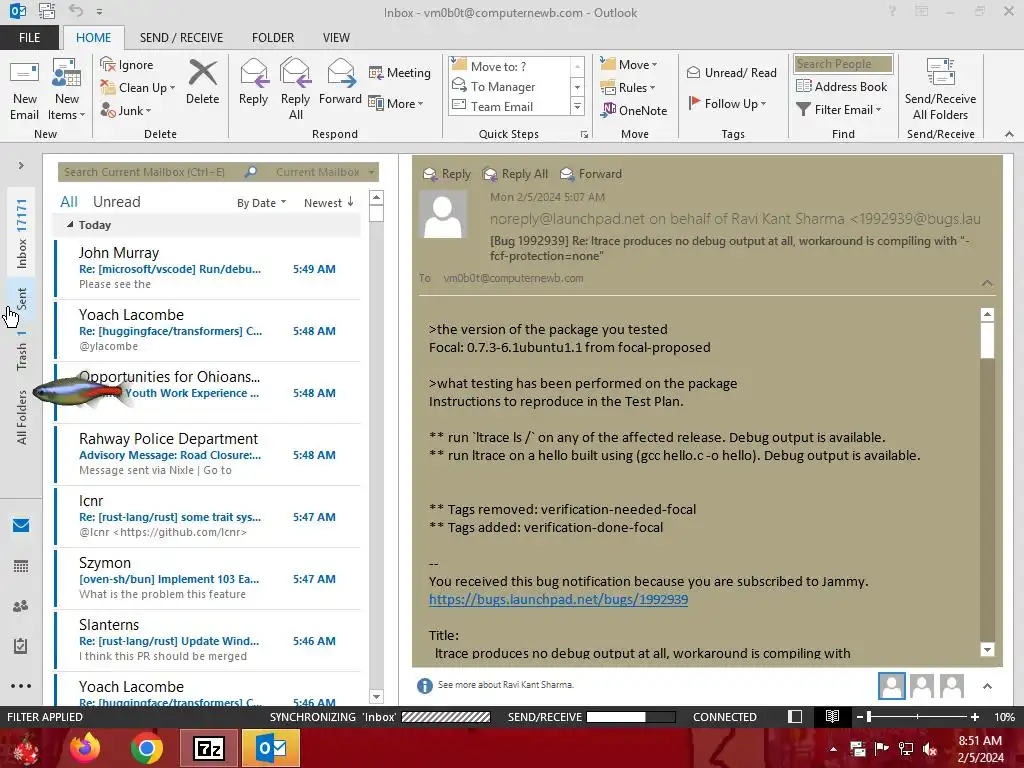Open the More respond options dropdown

click(x=396, y=103)
